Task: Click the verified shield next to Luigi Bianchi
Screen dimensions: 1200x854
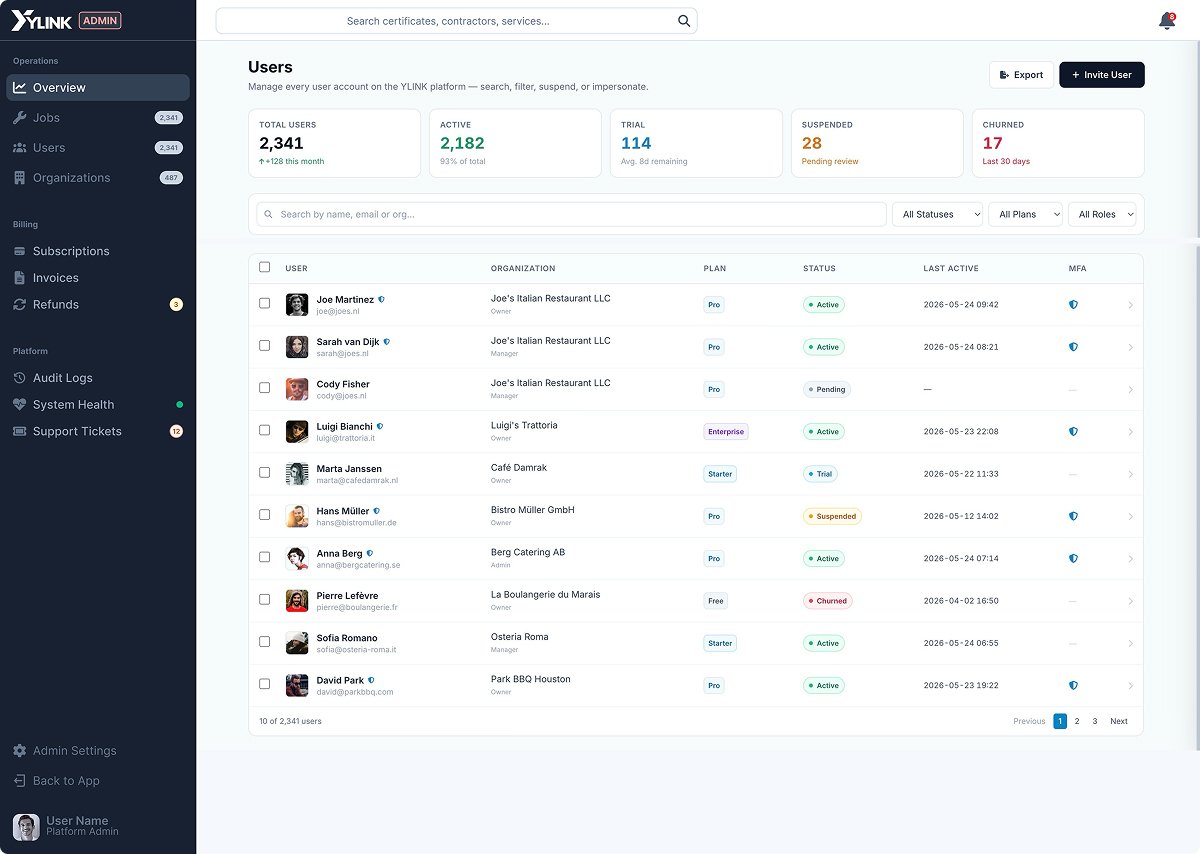Action: coord(380,426)
